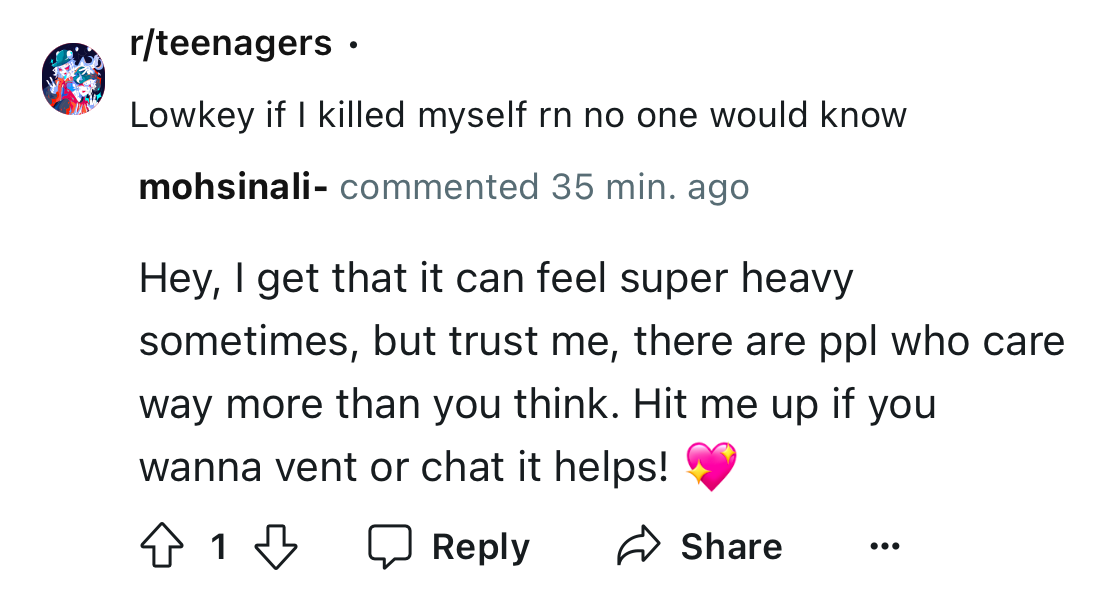Open the three-dot more options menu
This screenshot has width=1116, height=616.
[x=884, y=547]
